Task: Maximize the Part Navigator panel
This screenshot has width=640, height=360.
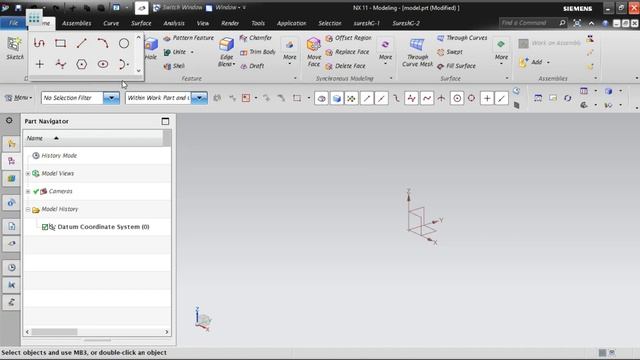Action: pyautogui.click(x=165, y=121)
